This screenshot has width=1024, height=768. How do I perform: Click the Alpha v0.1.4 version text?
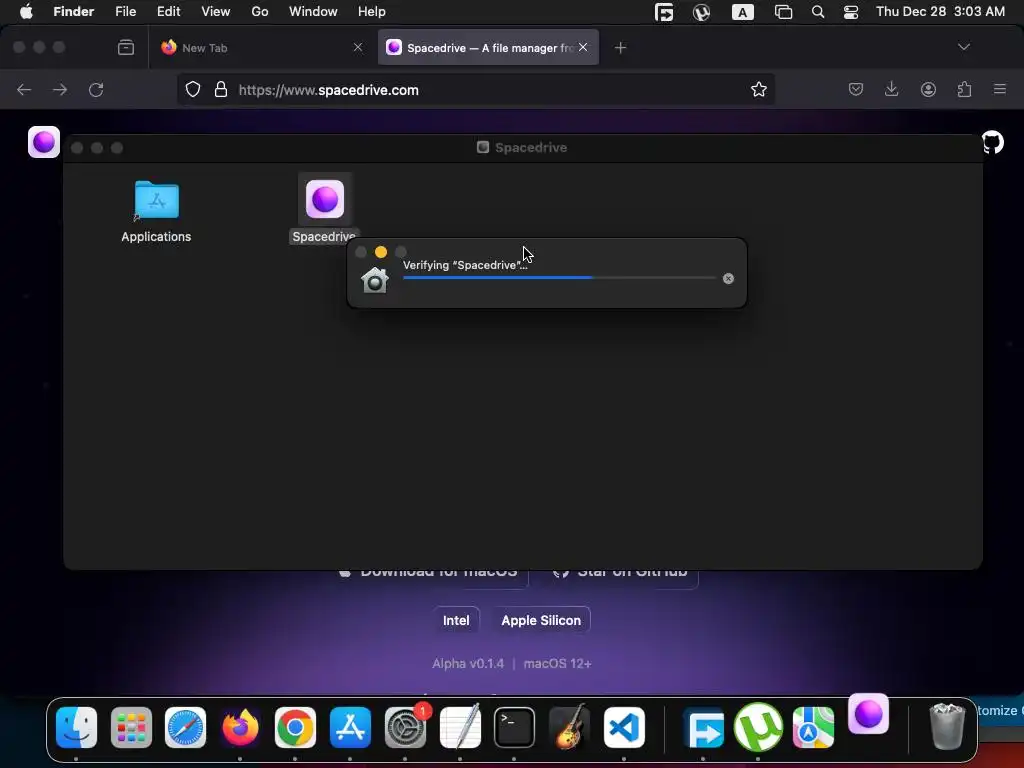[468, 664]
